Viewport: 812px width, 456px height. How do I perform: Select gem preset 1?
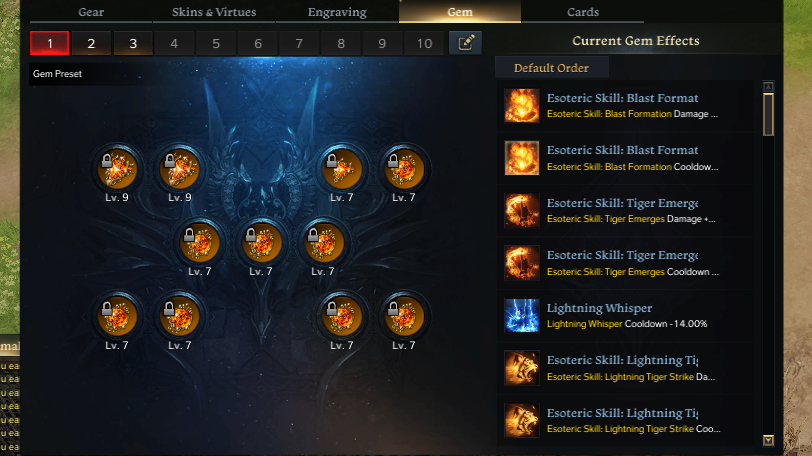pyautogui.click(x=50, y=43)
